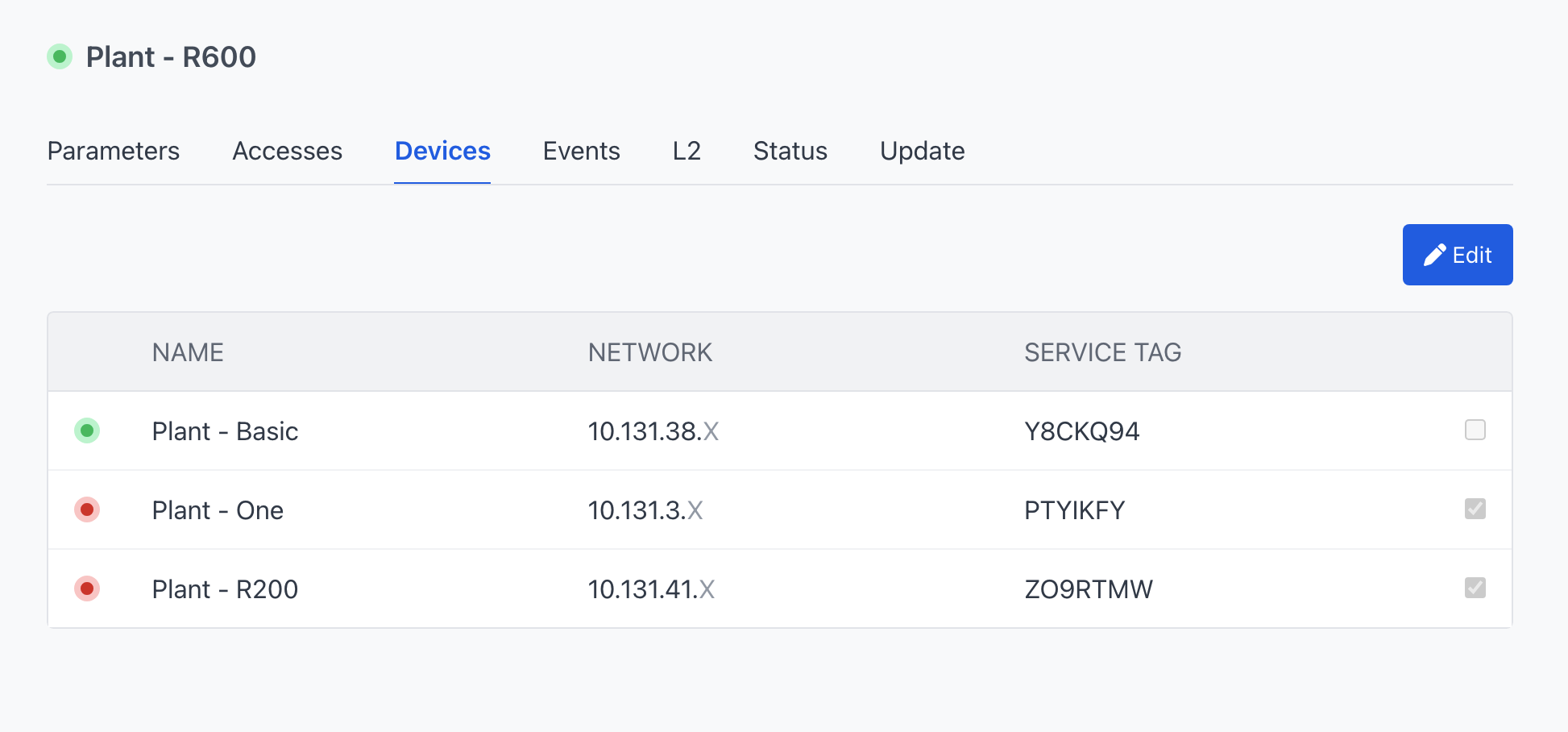1568x732 pixels.
Task: Click service tag Y8CKQ94
Action: [x=1081, y=431]
